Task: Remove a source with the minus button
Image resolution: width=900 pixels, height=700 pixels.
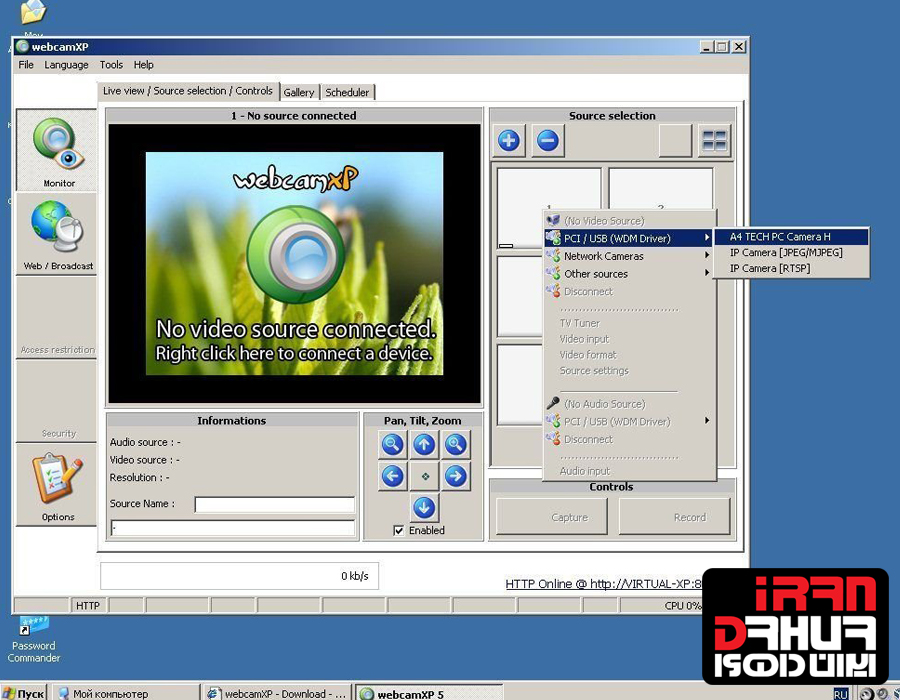Action: point(548,141)
